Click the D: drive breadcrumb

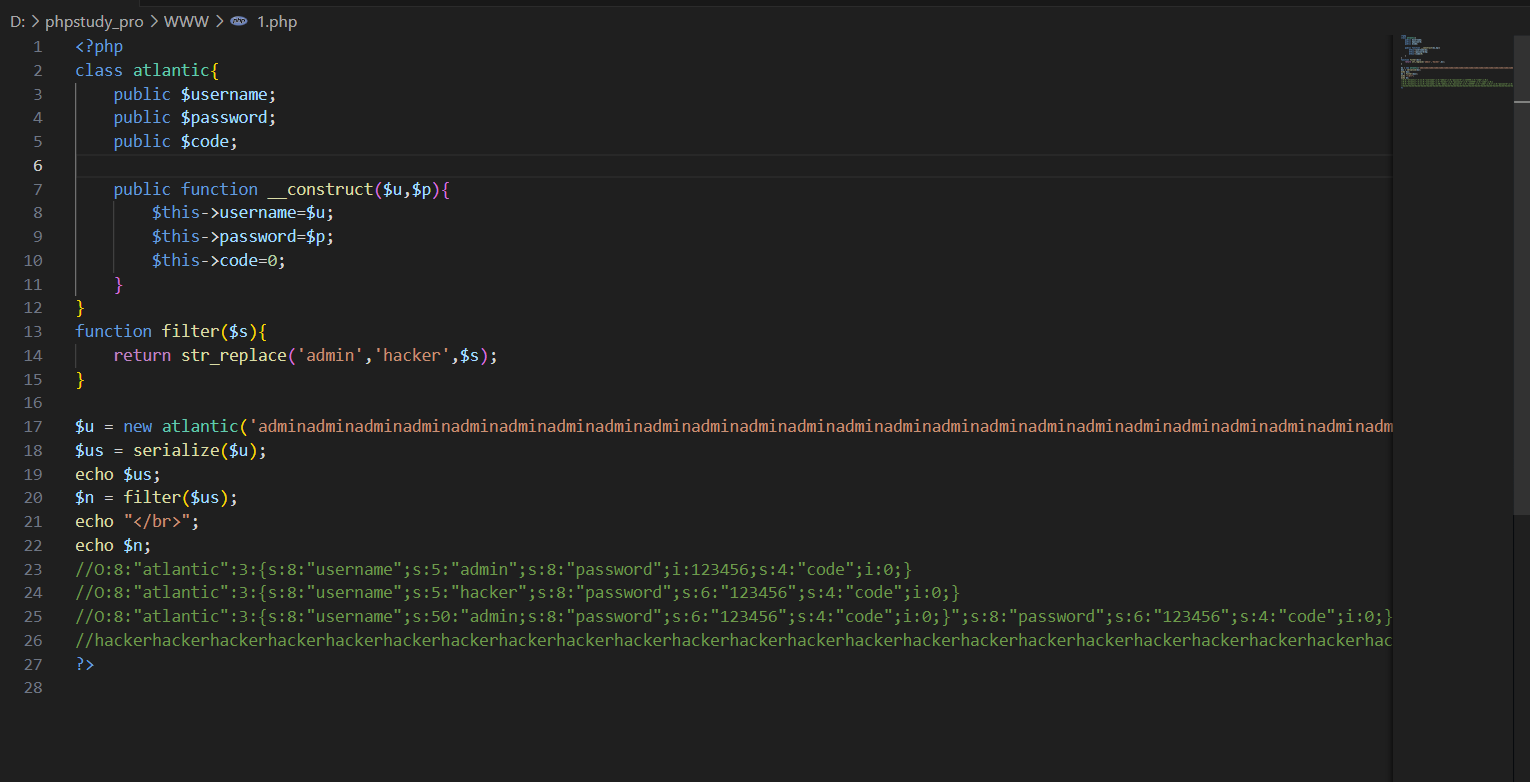(x=18, y=21)
